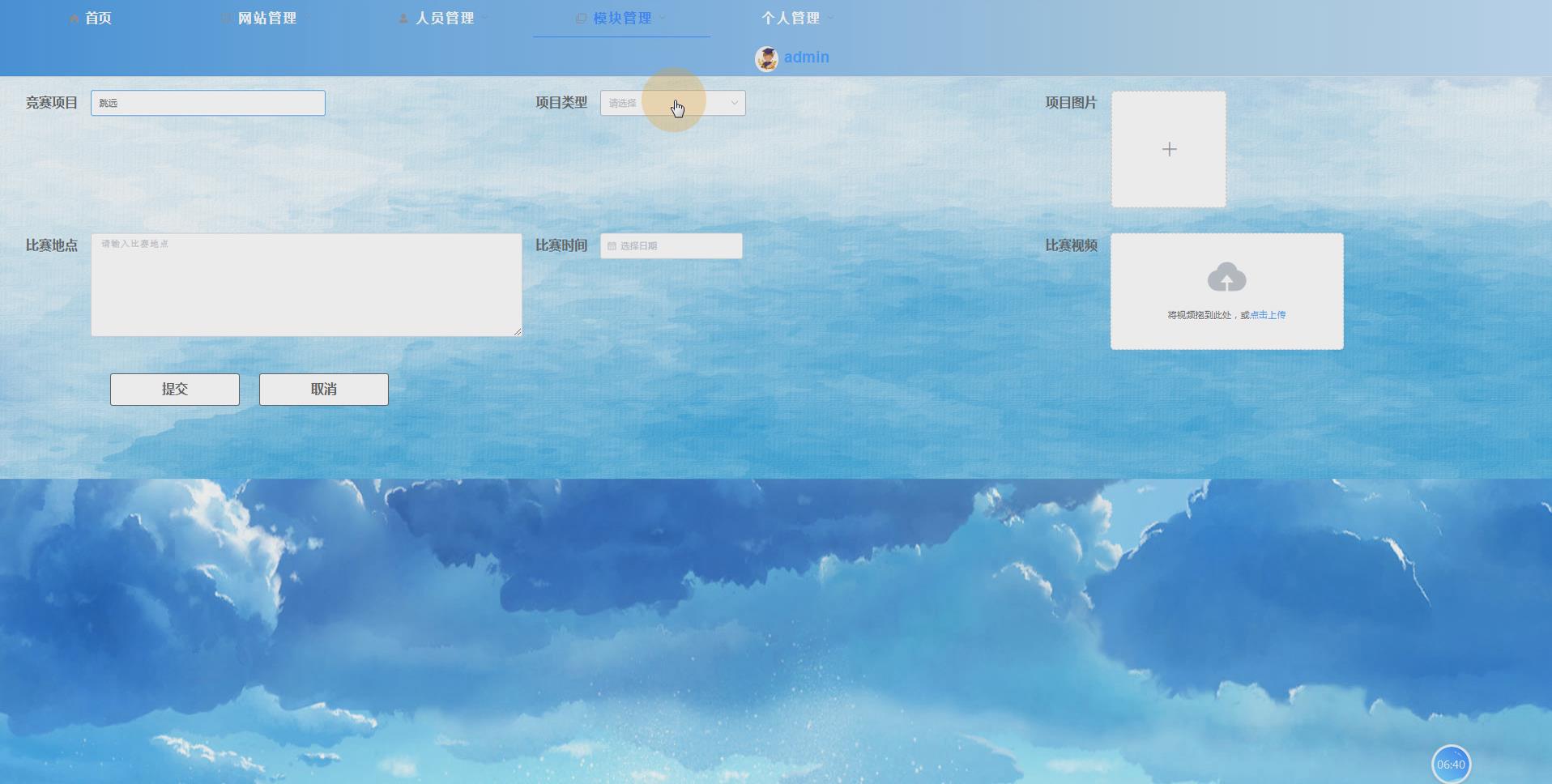Click the 提交 submit button
Image resolution: width=1552 pixels, height=784 pixels.
point(174,389)
